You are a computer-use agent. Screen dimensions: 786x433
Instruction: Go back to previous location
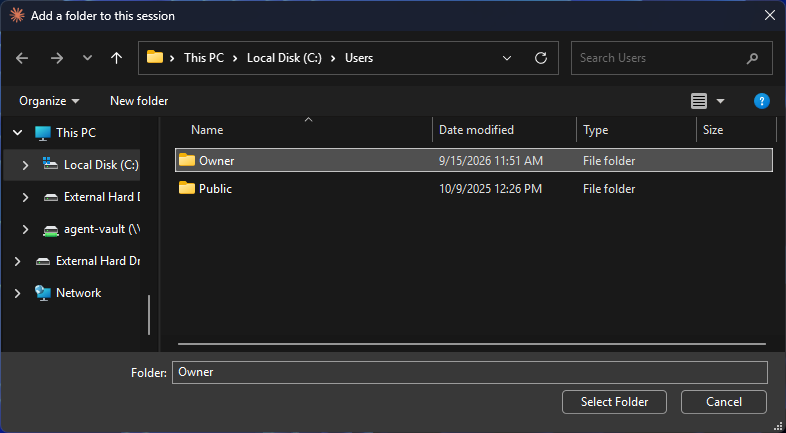[22, 58]
